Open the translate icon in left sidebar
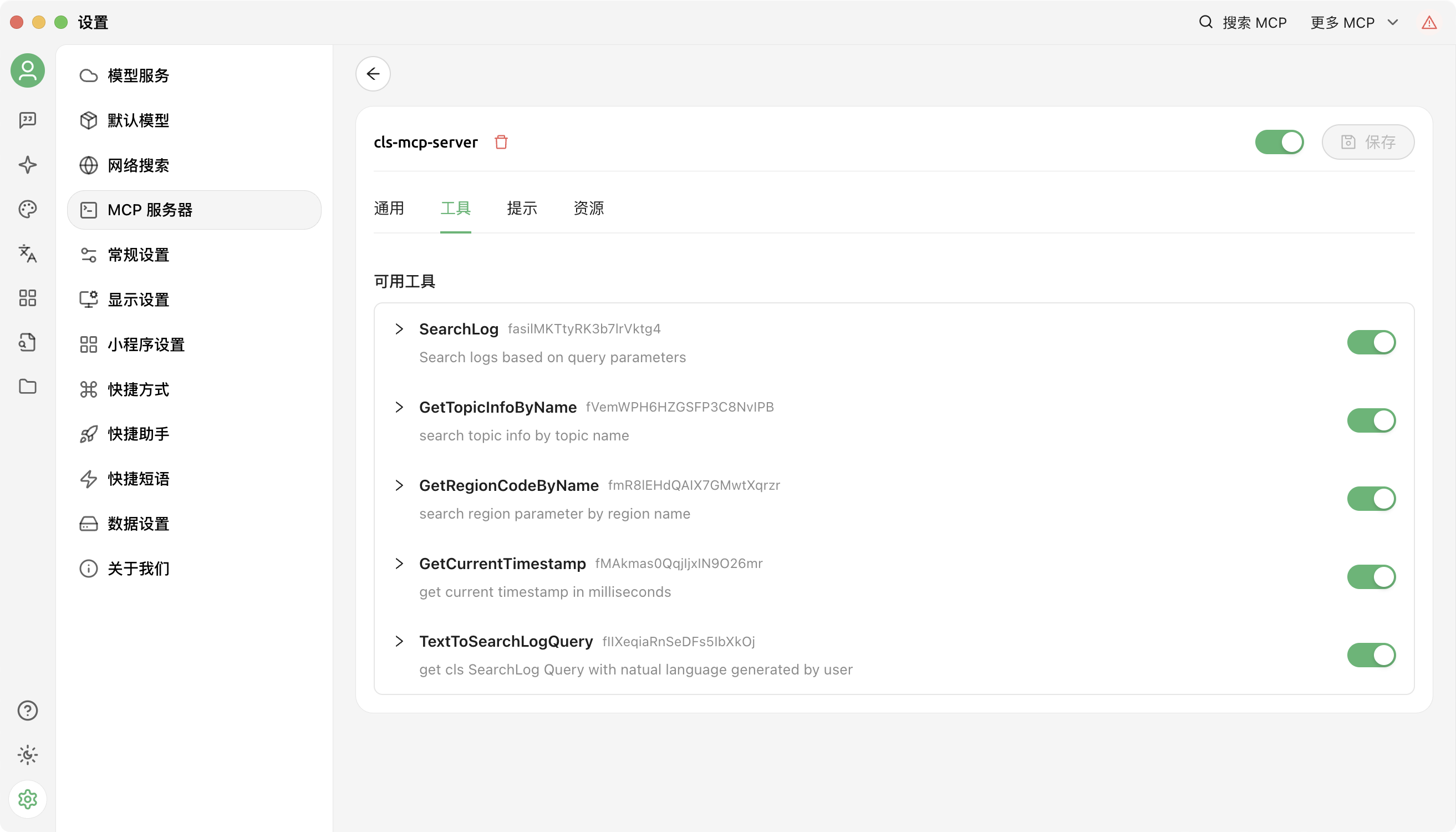 (x=27, y=253)
